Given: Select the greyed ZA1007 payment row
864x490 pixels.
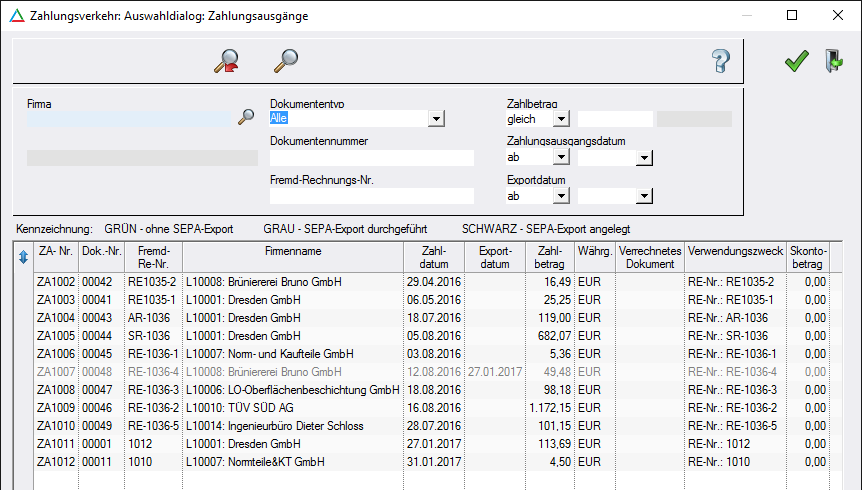Looking at the screenshot, I should (x=300, y=372).
